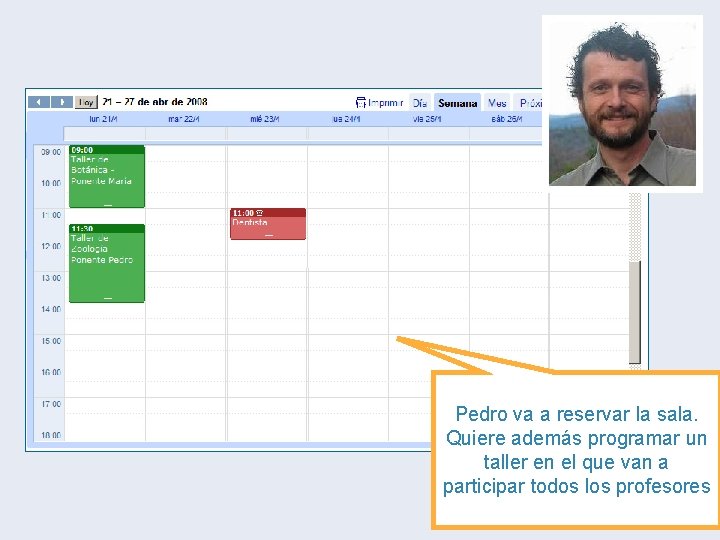
Task: Select the vie 25/4 day header
Action: (x=427, y=119)
